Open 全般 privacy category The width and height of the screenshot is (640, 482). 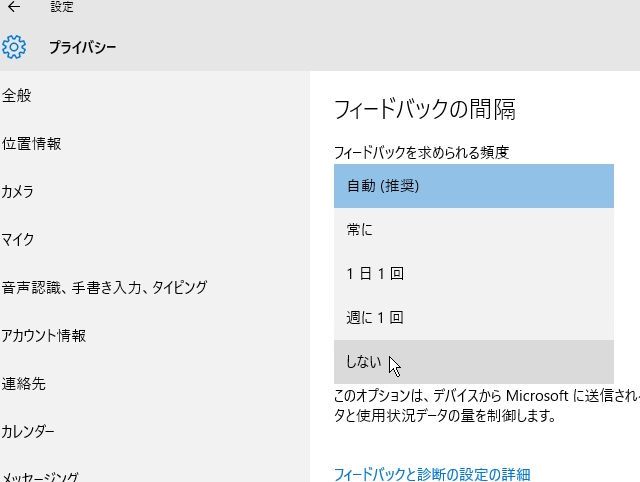[x=16, y=96]
